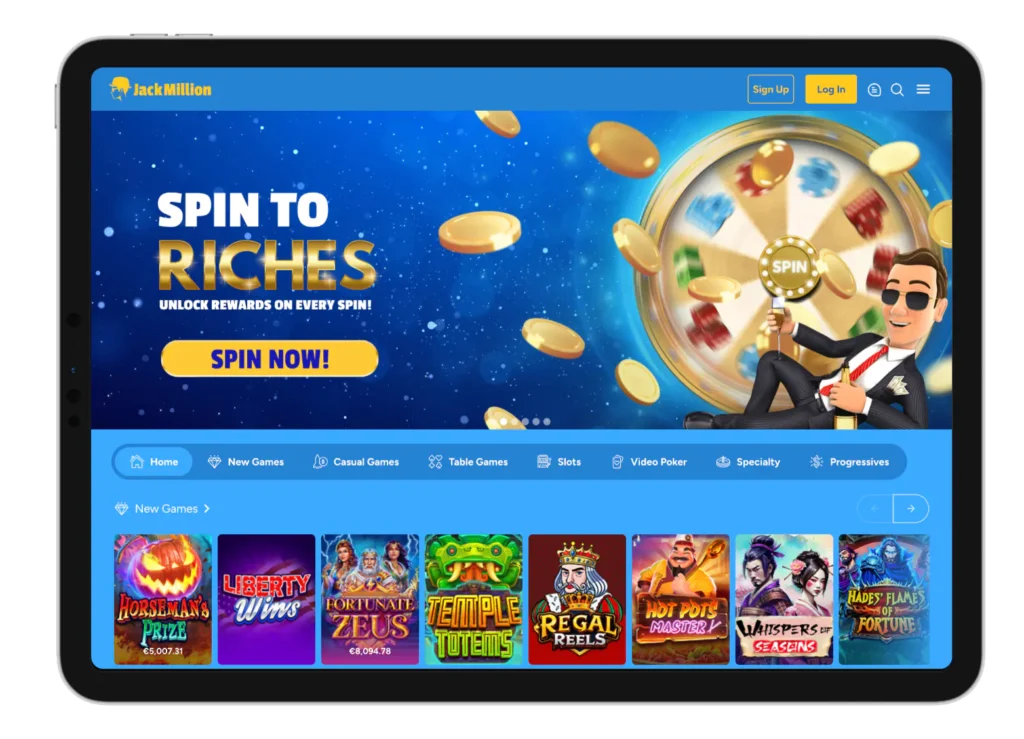Open the Video Poker category

click(x=649, y=462)
